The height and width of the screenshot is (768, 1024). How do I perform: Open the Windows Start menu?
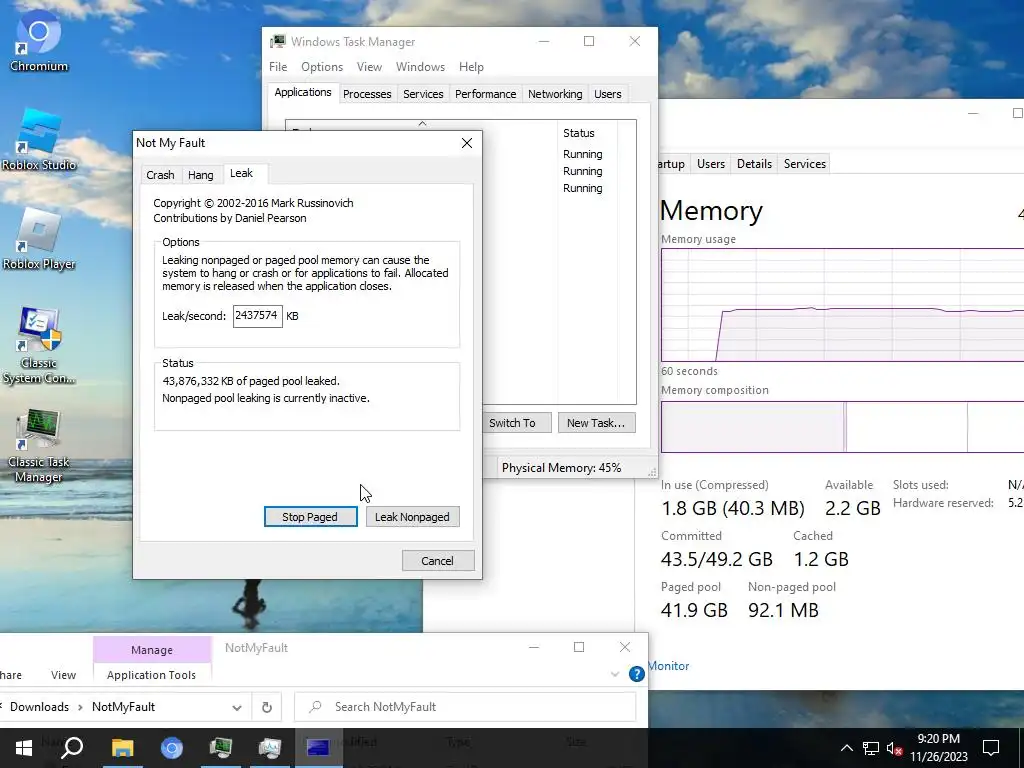click(x=24, y=748)
